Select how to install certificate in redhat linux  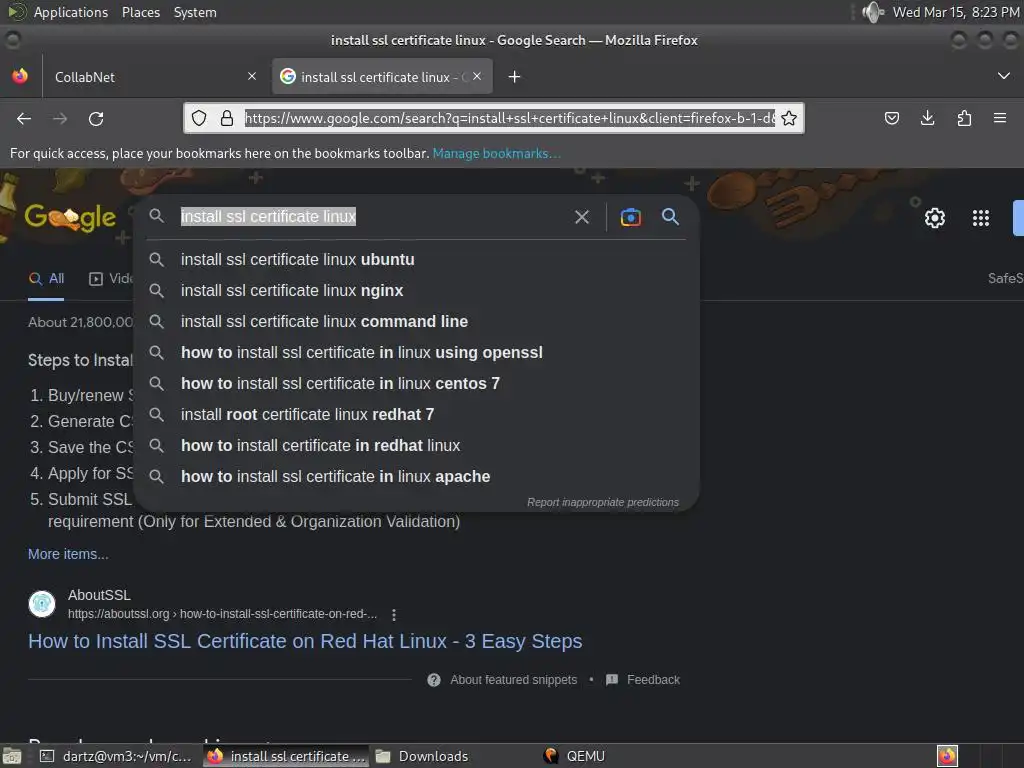(x=417, y=446)
